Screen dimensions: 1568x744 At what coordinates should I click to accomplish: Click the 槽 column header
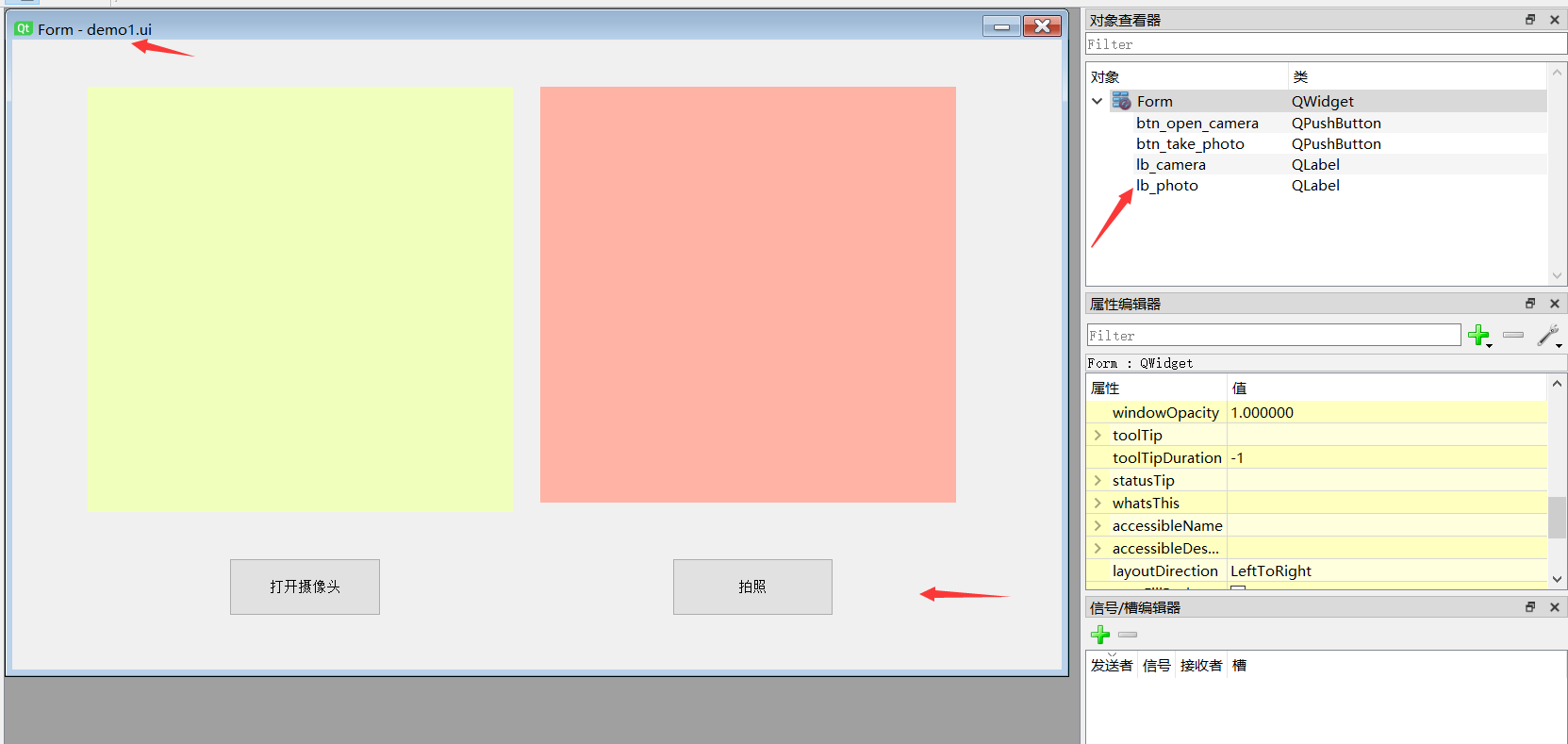click(1240, 665)
